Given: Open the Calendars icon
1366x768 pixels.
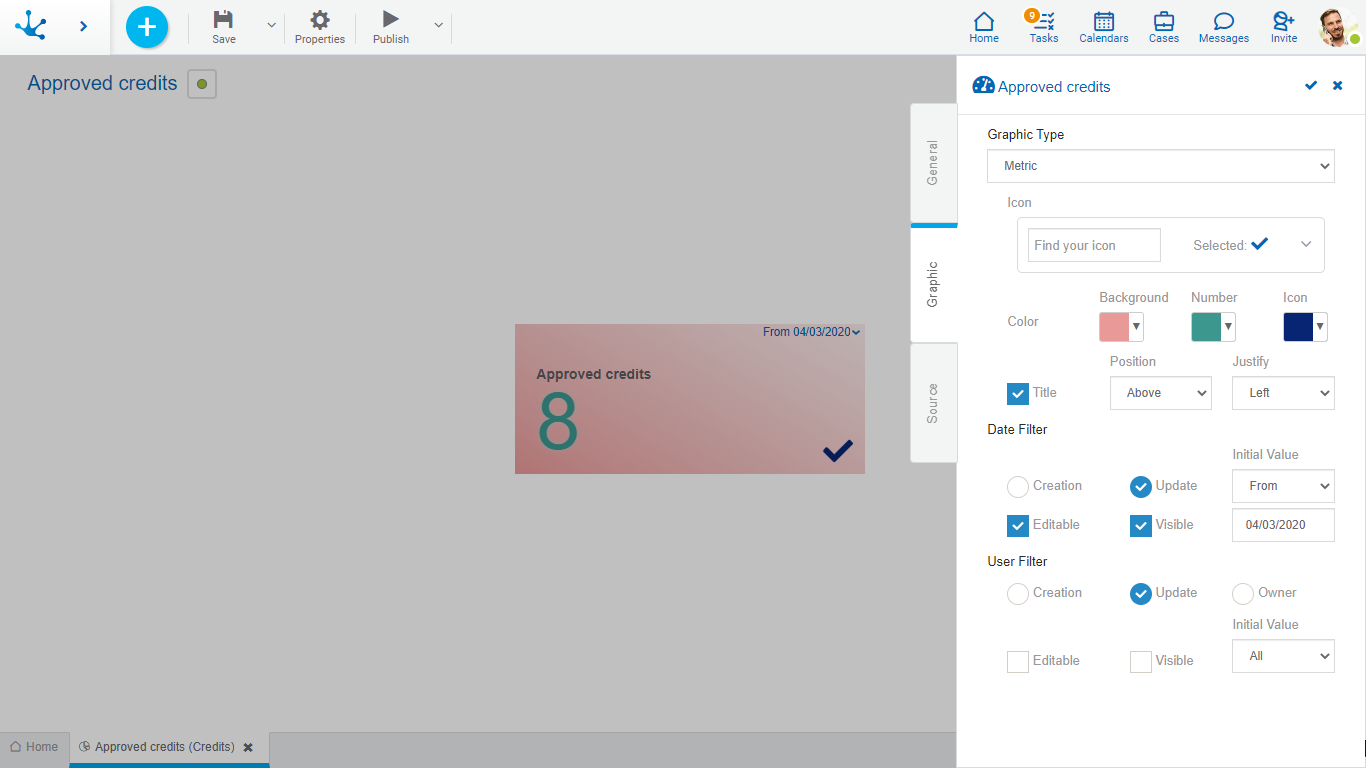Looking at the screenshot, I should tap(1104, 22).
